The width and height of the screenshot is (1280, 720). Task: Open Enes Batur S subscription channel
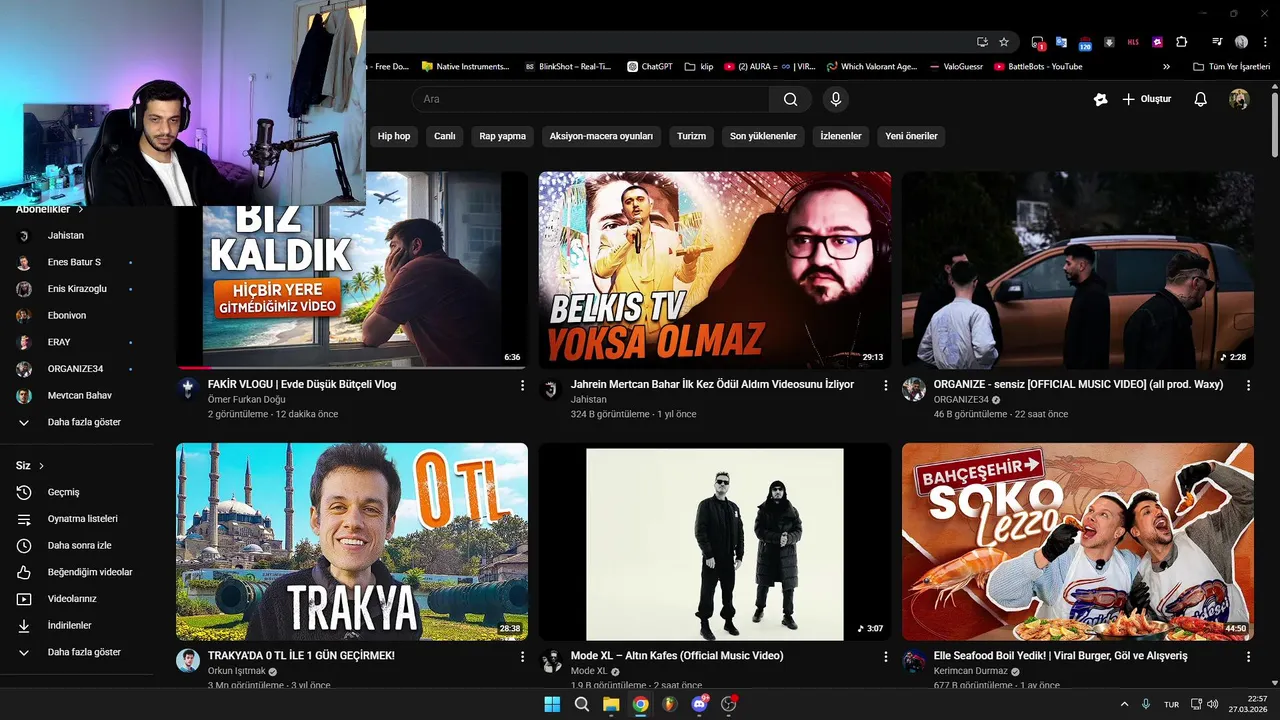77,262
